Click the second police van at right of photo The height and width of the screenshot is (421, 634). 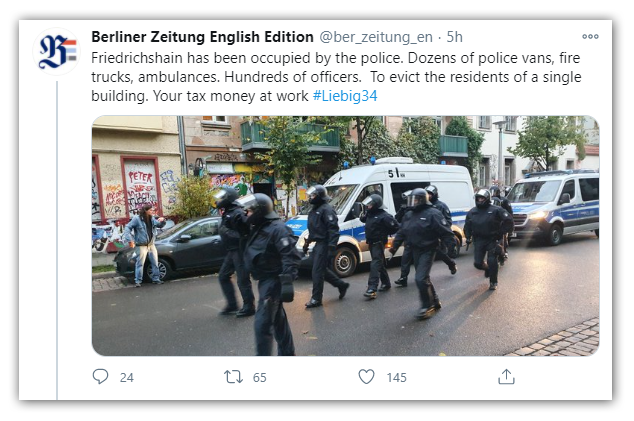tap(554, 205)
